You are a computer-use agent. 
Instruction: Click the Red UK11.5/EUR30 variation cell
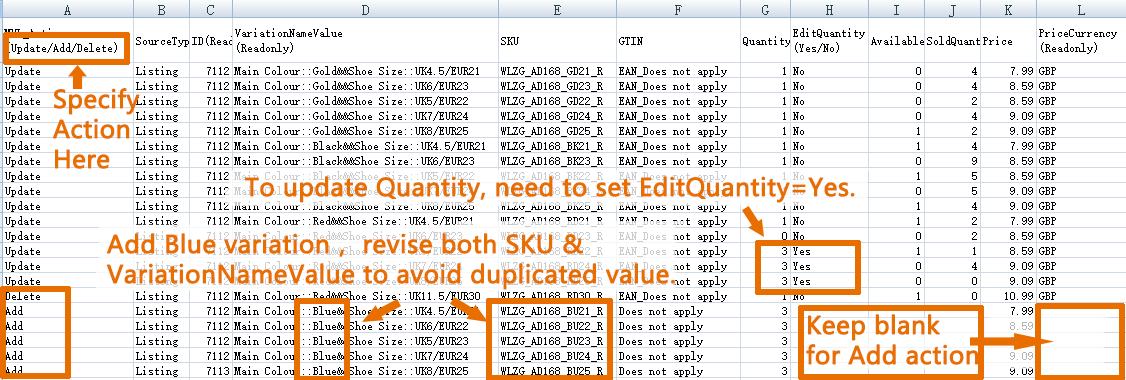coord(365,296)
